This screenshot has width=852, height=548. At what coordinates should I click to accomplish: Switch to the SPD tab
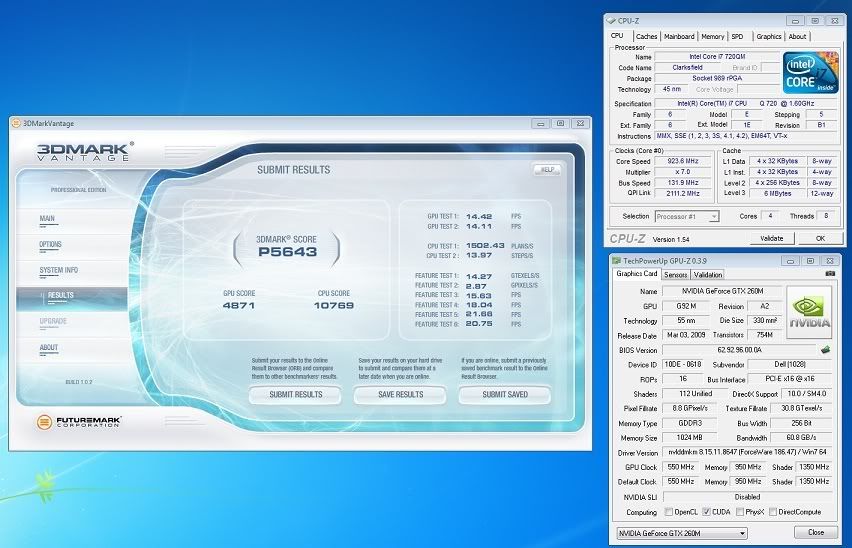pyautogui.click(x=737, y=36)
